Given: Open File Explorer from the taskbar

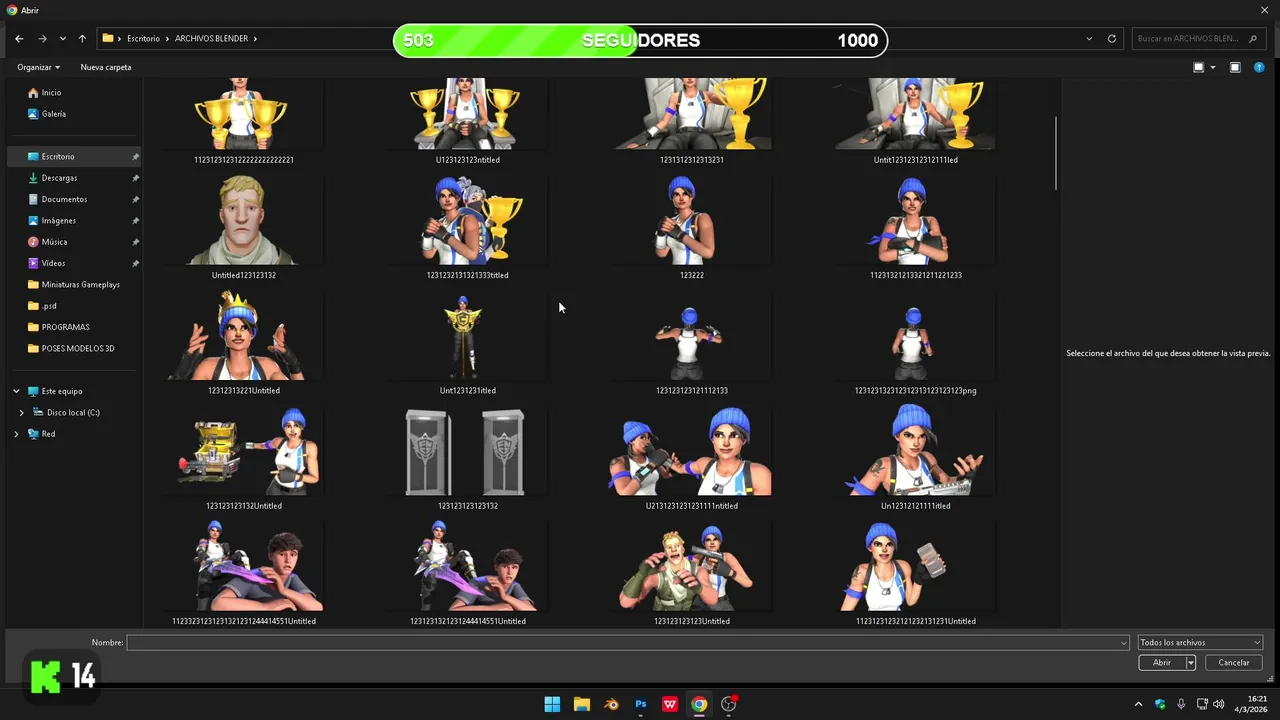Looking at the screenshot, I should 581,704.
